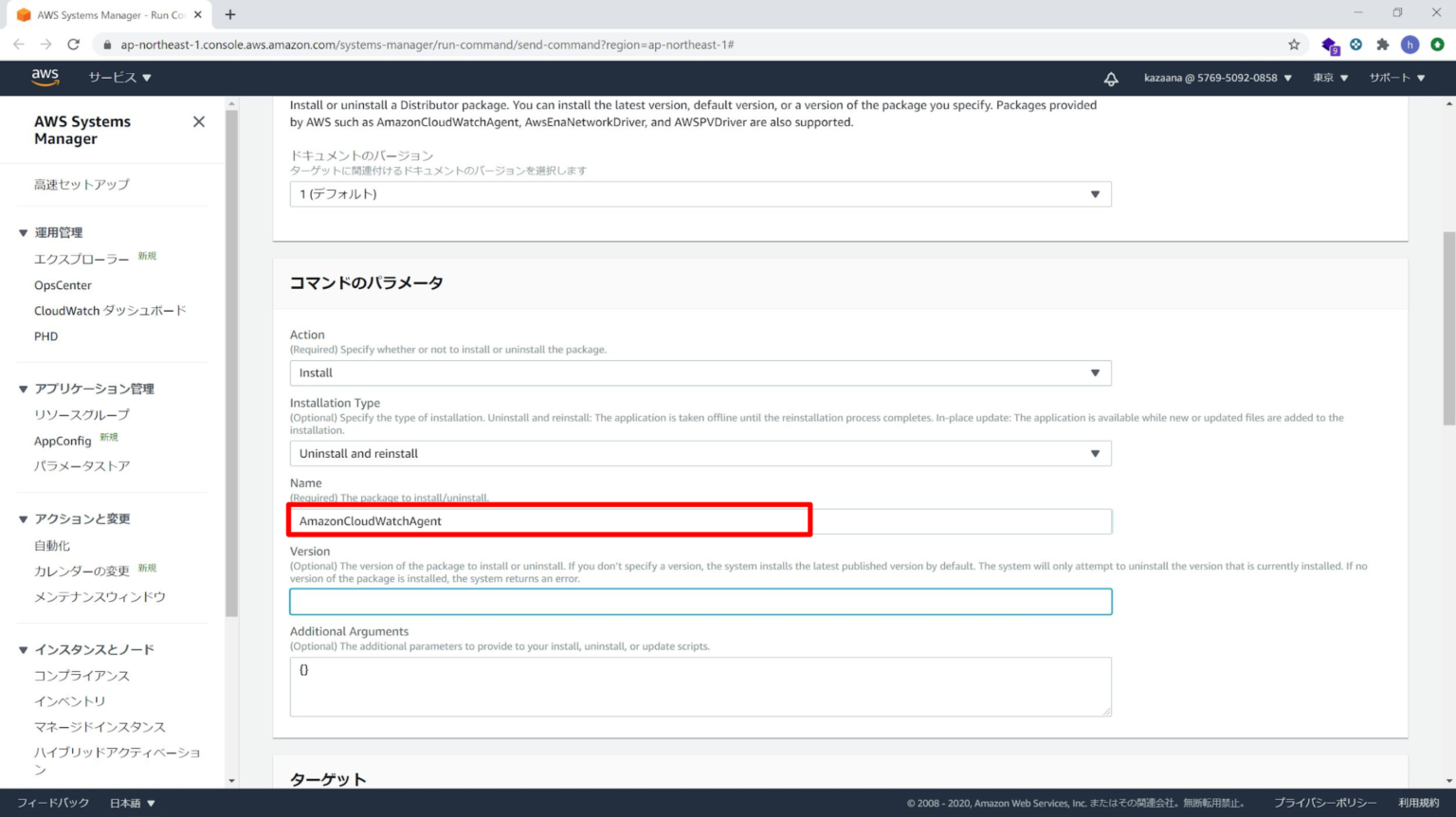Image resolution: width=1456 pixels, height=817 pixels.
Task: Close the AWS Systems Manager sidebar
Action: (199, 121)
